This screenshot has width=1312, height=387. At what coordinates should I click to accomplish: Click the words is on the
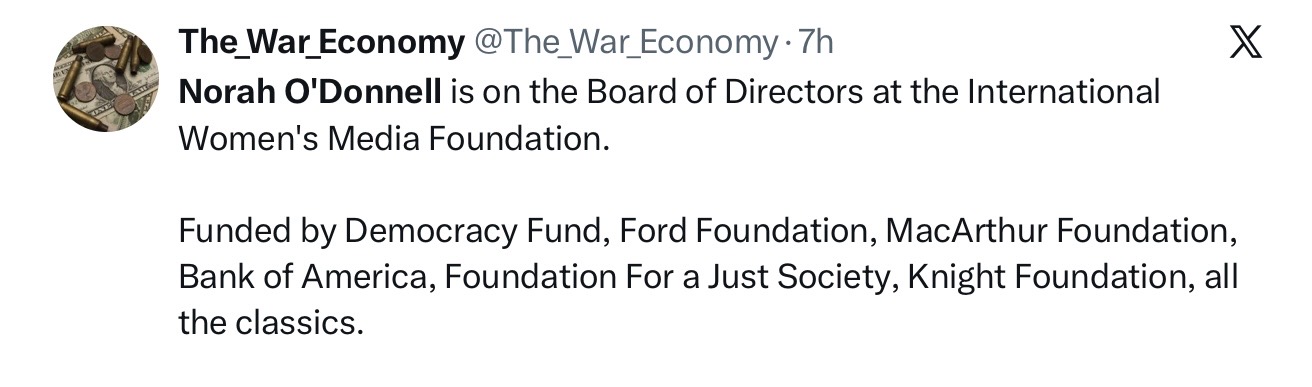(x=514, y=92)
